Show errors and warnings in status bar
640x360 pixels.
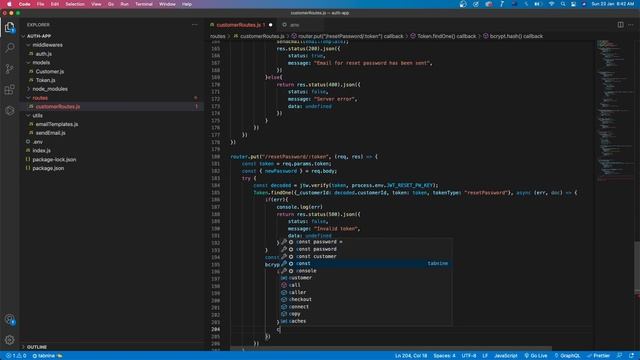click(16, 356)
